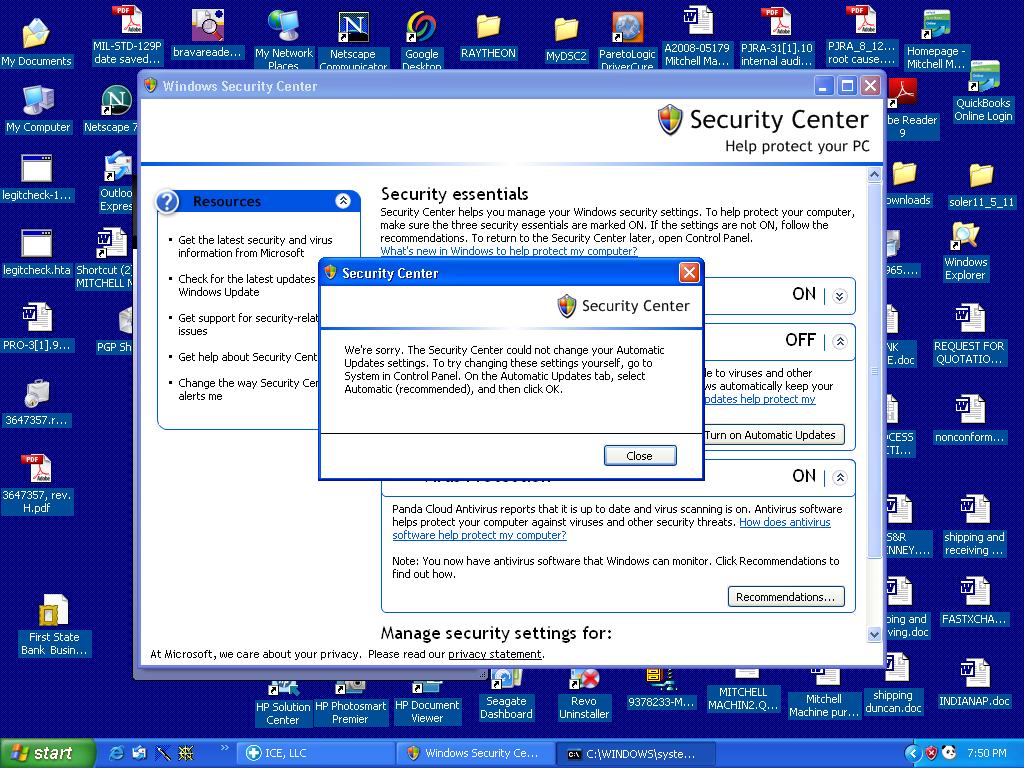The image size is (1024, 768).
Task: Open My Computer desktop icon
Action: 38,109
